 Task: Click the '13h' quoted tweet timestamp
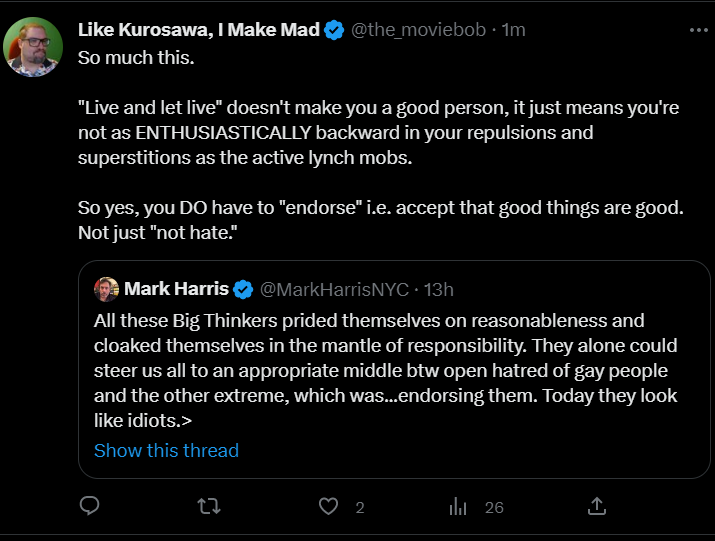point(439,290)
